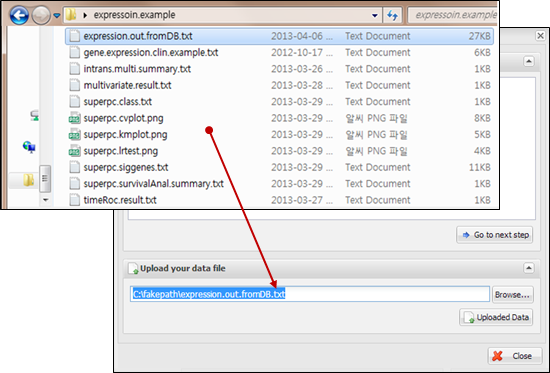Click the navigation pane scrollbar thumb

coord(45,179)
